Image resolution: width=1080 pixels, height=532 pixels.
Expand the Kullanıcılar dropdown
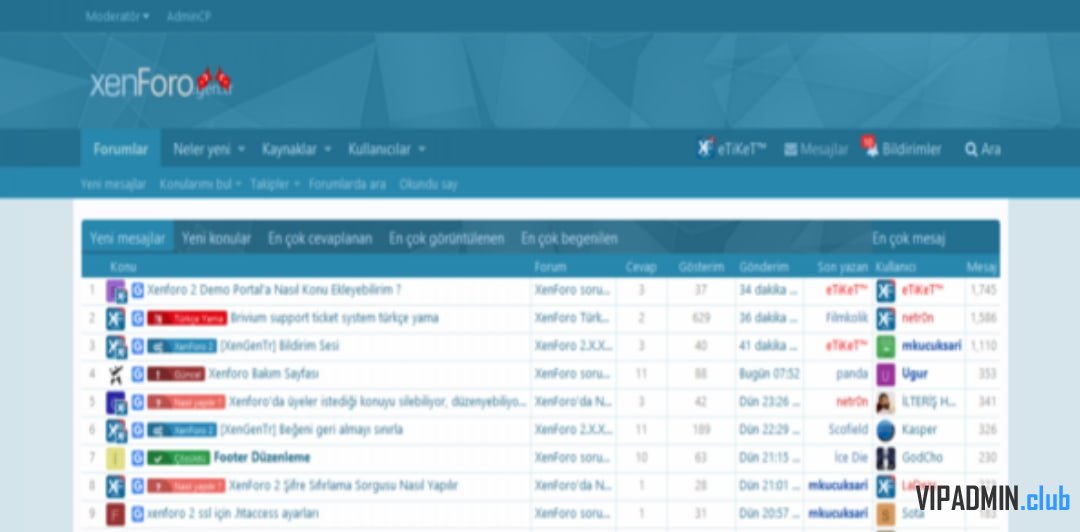click(386, 149)
